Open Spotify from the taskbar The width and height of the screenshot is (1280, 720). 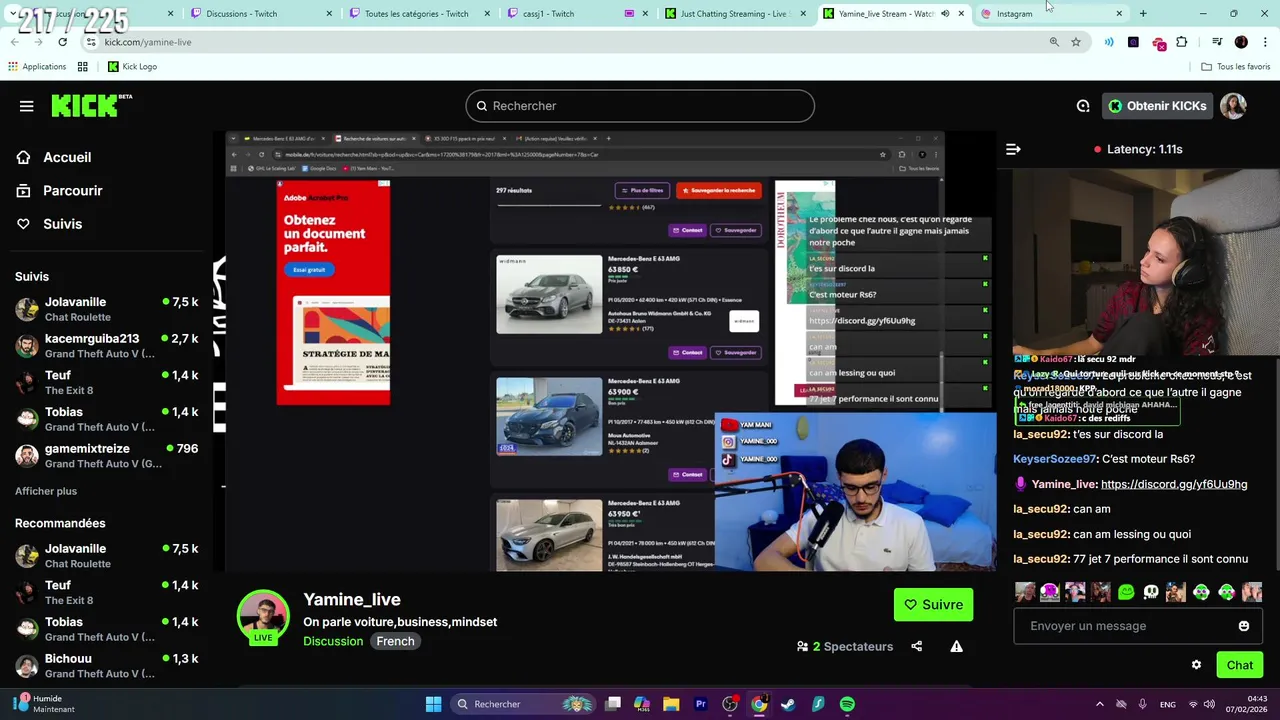click(847, 704)
